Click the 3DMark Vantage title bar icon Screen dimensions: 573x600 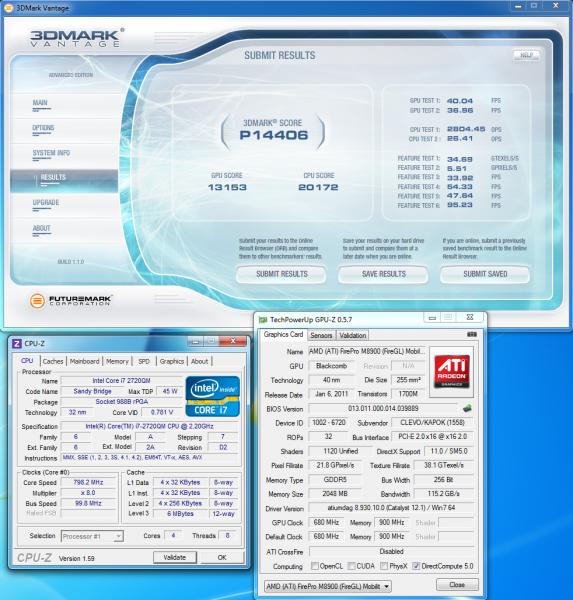[x=8, y=8]
